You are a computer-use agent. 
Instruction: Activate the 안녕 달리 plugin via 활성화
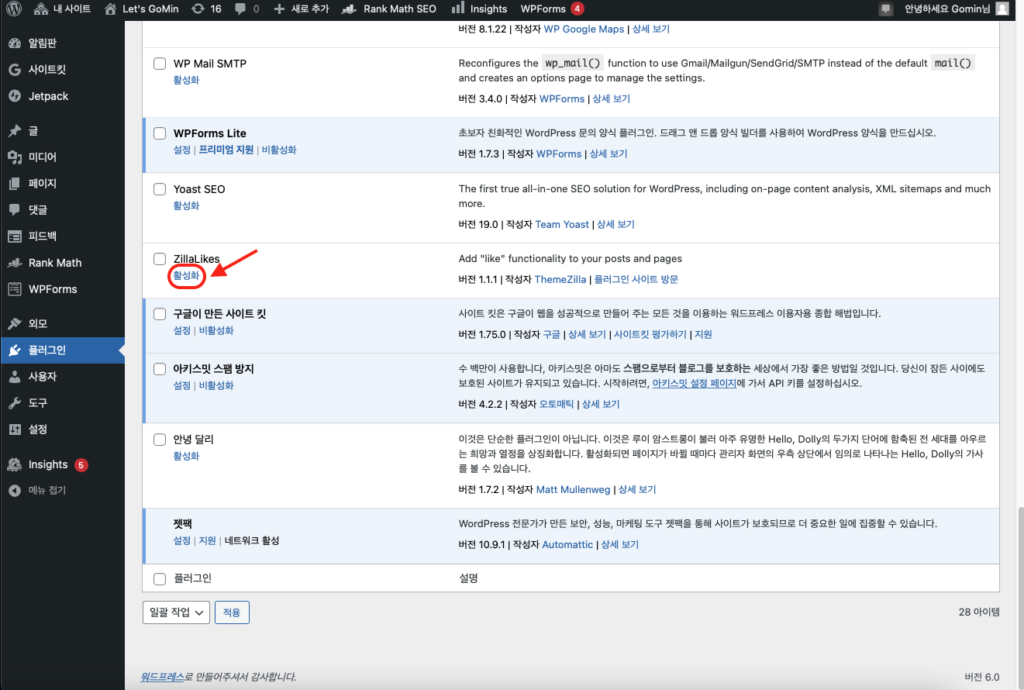click(x=186, y=456)
